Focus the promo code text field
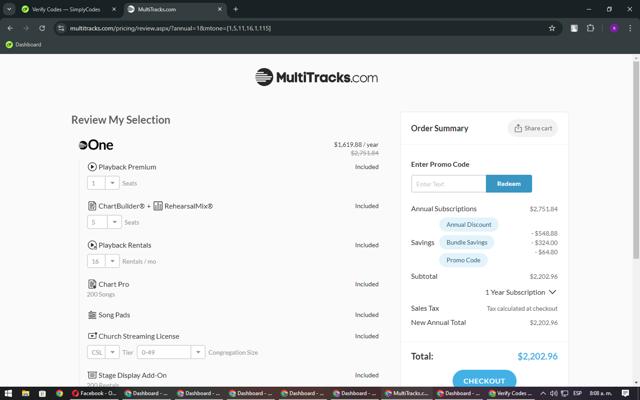The image size is (640, 400). pyautogui.click(x=449, y=184)
